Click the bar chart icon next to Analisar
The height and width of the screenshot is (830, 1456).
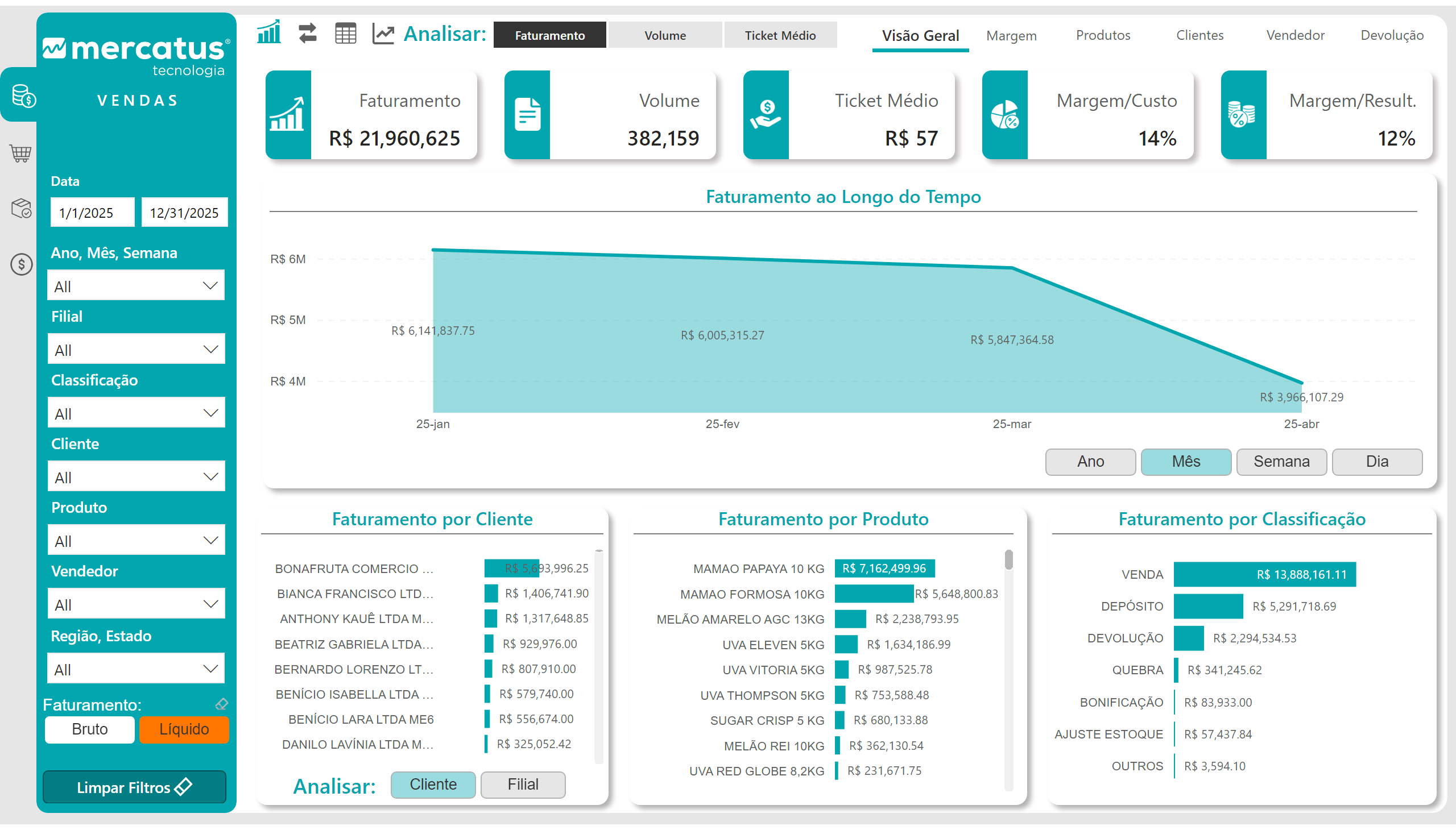tap(268, 33)
